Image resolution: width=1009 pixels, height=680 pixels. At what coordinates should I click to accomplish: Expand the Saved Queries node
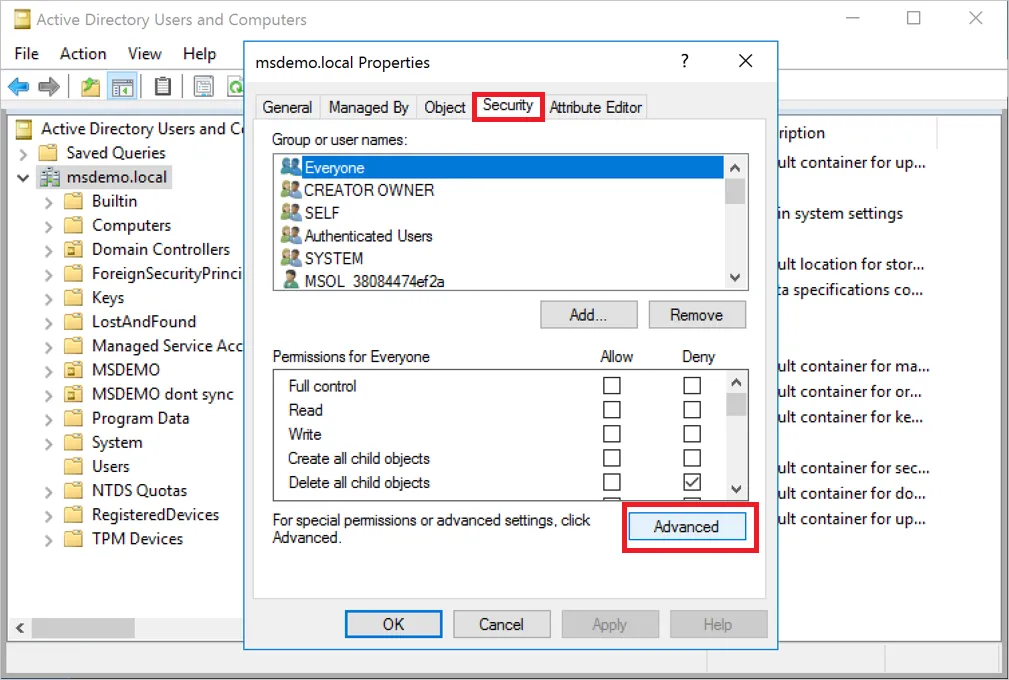tap(23, 154)
